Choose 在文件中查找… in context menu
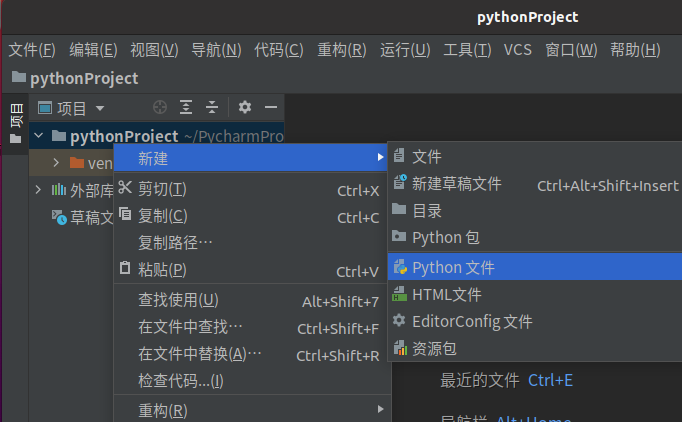The image size is (682, 422). pos(251,328)
